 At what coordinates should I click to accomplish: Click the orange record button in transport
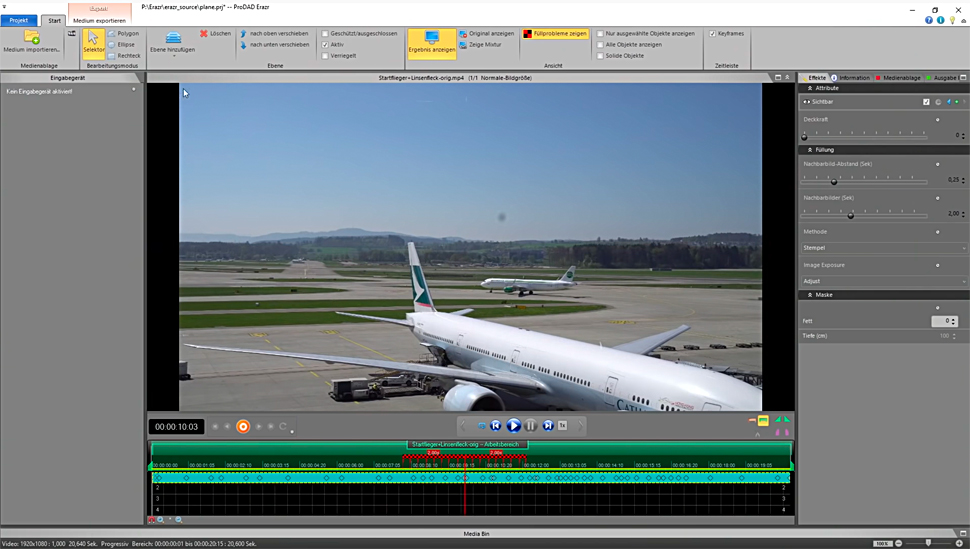243,426
